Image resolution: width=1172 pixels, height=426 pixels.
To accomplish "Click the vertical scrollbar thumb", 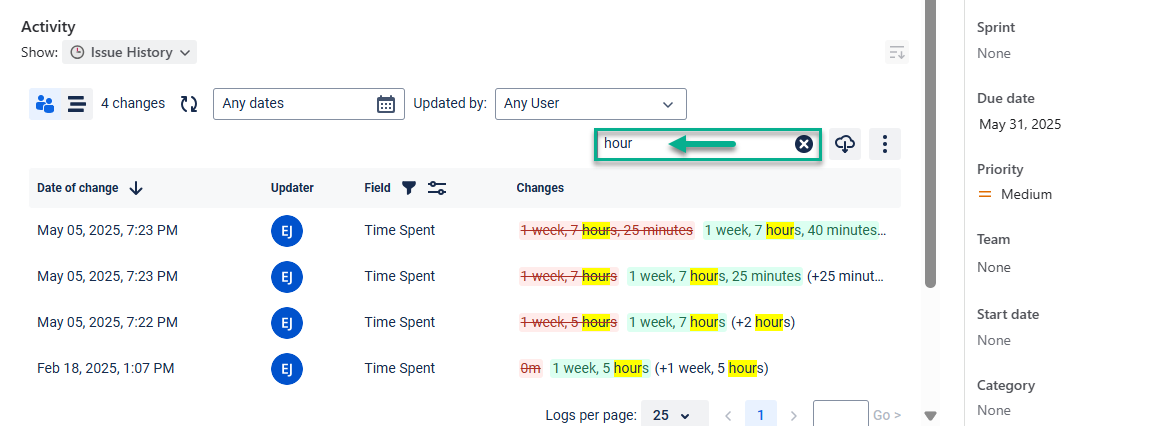I will (930, 150).
